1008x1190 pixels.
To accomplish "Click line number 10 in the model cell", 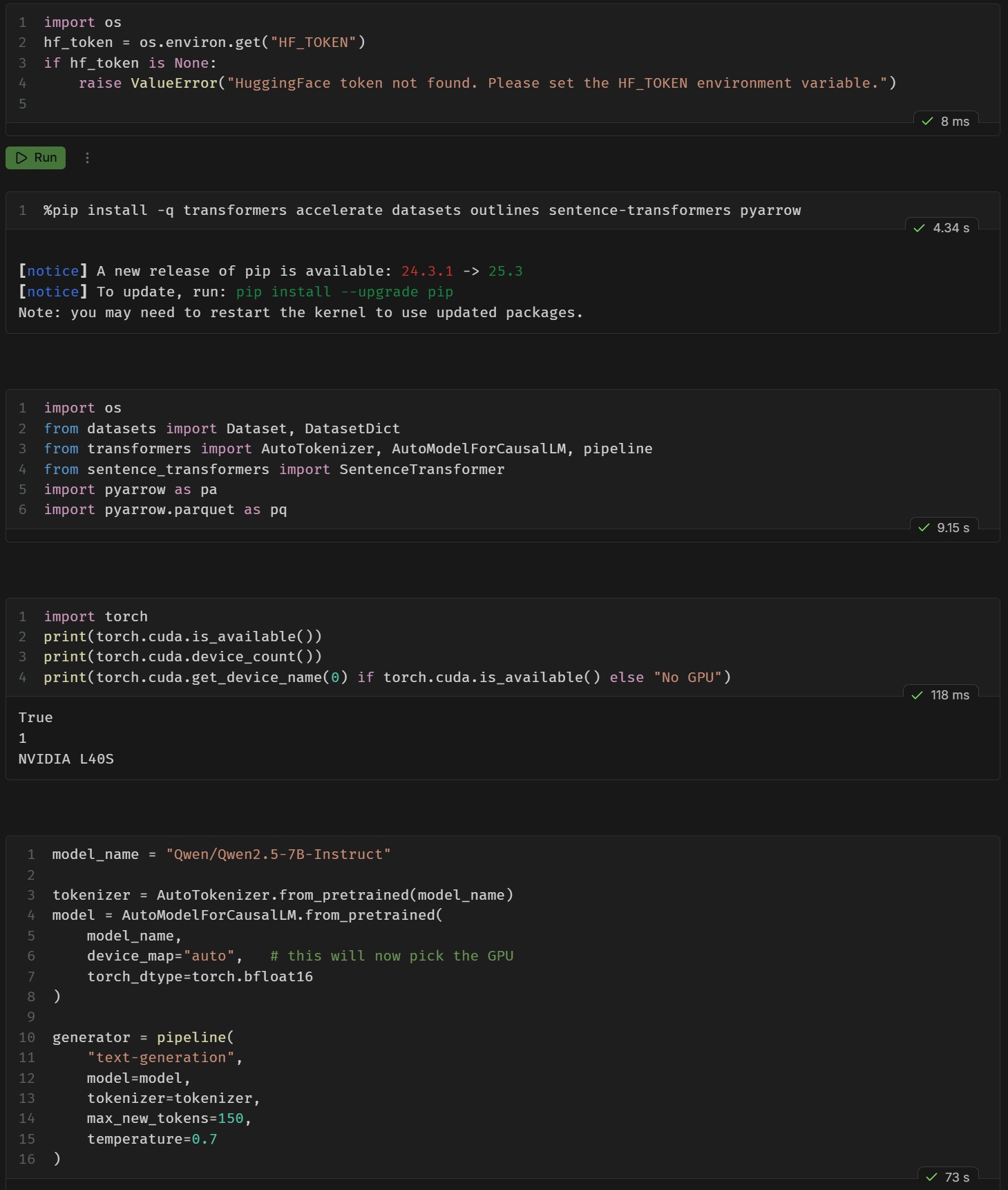I will tap(27, 1037).
